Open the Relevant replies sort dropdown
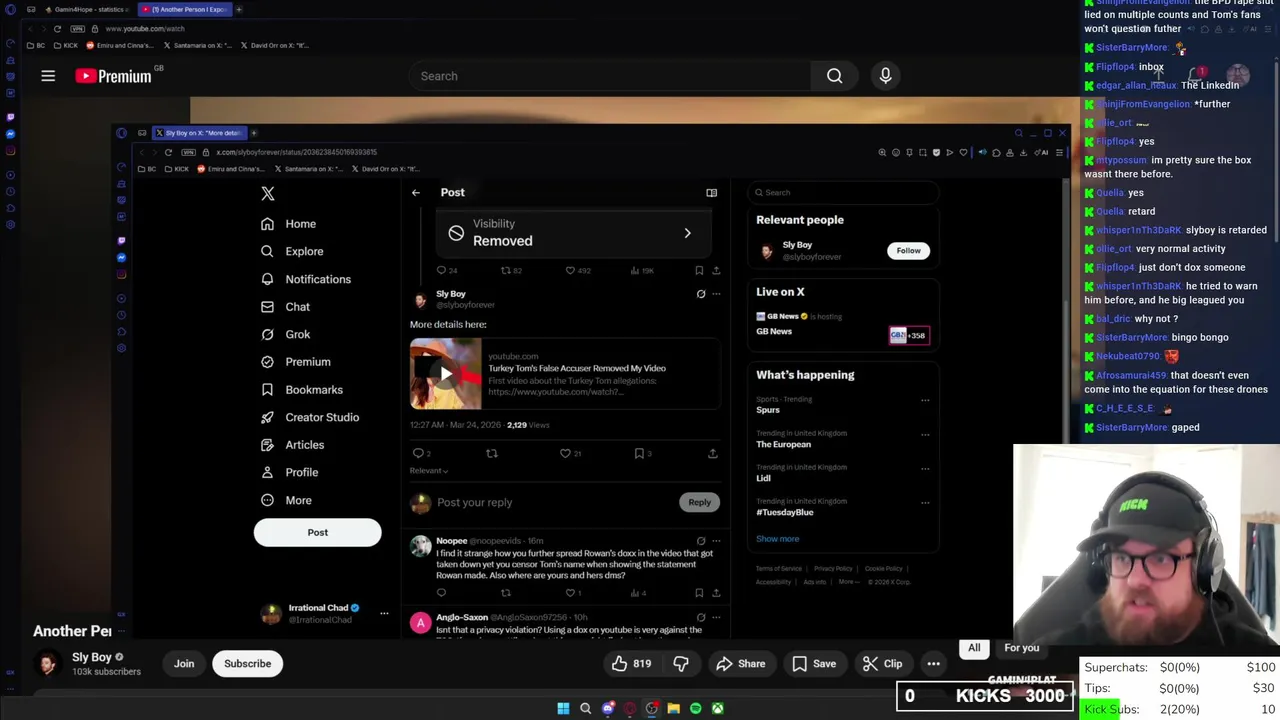The height and width of the screenshot is (720, 1280). tap(429, 471)
